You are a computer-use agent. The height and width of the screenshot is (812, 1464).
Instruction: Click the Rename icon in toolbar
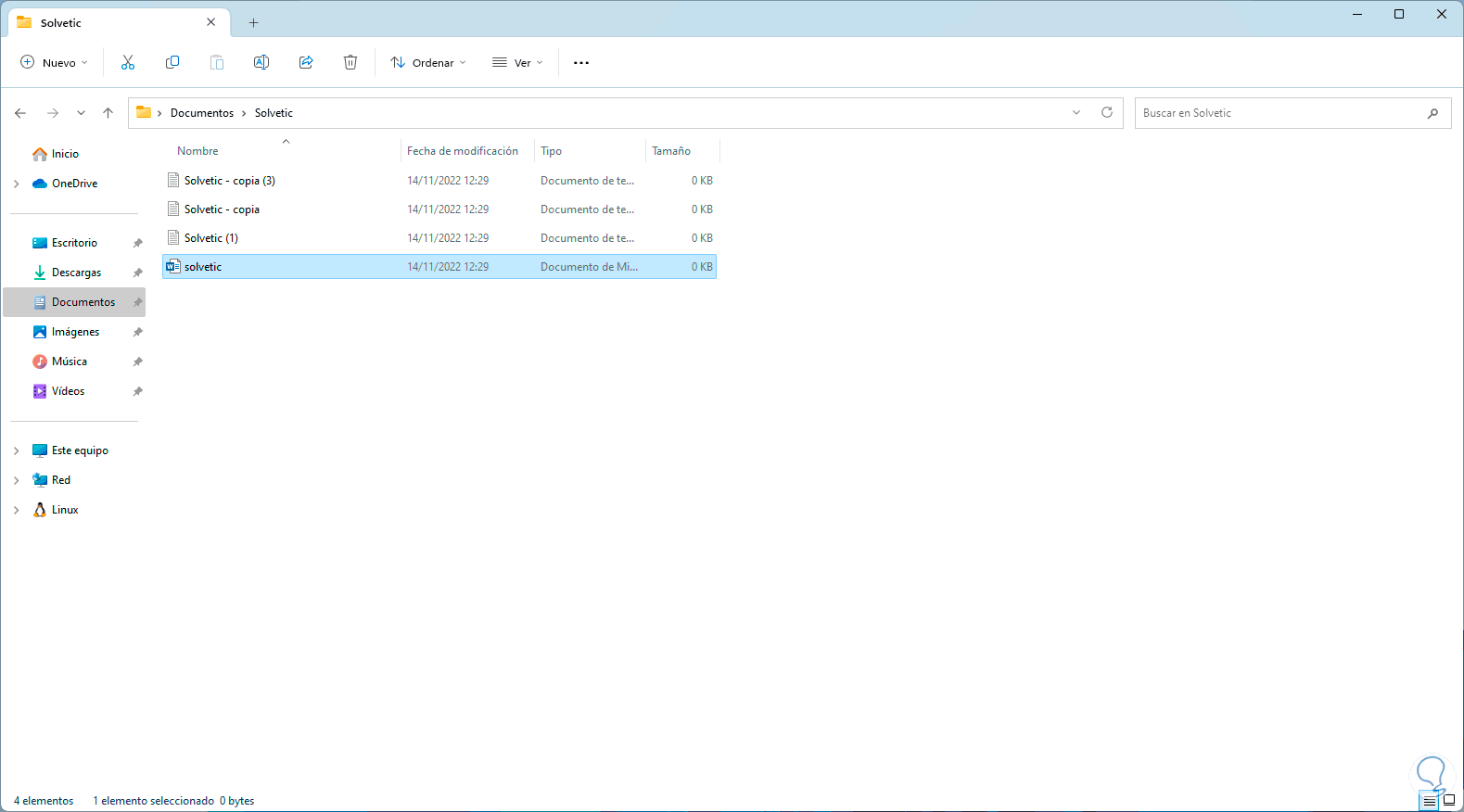[261, 62]
